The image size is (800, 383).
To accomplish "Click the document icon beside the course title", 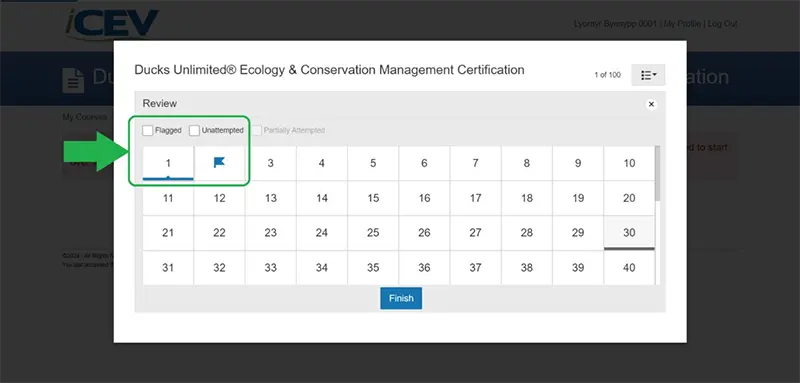I will pos(73,80).
